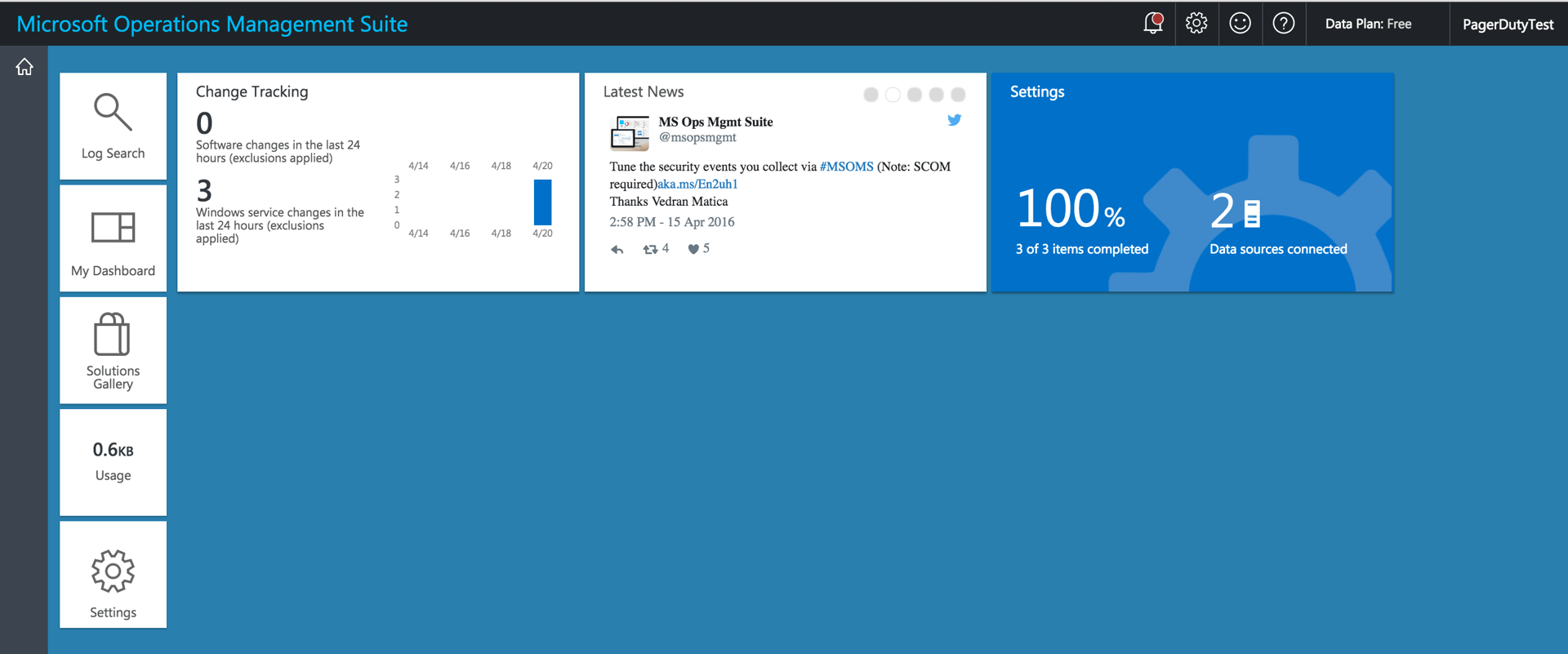Image resolution: width=1568 pixels, height=654 pixels.
Task: Select the last Latest News pagination dot
Action: tap(958, 95)
